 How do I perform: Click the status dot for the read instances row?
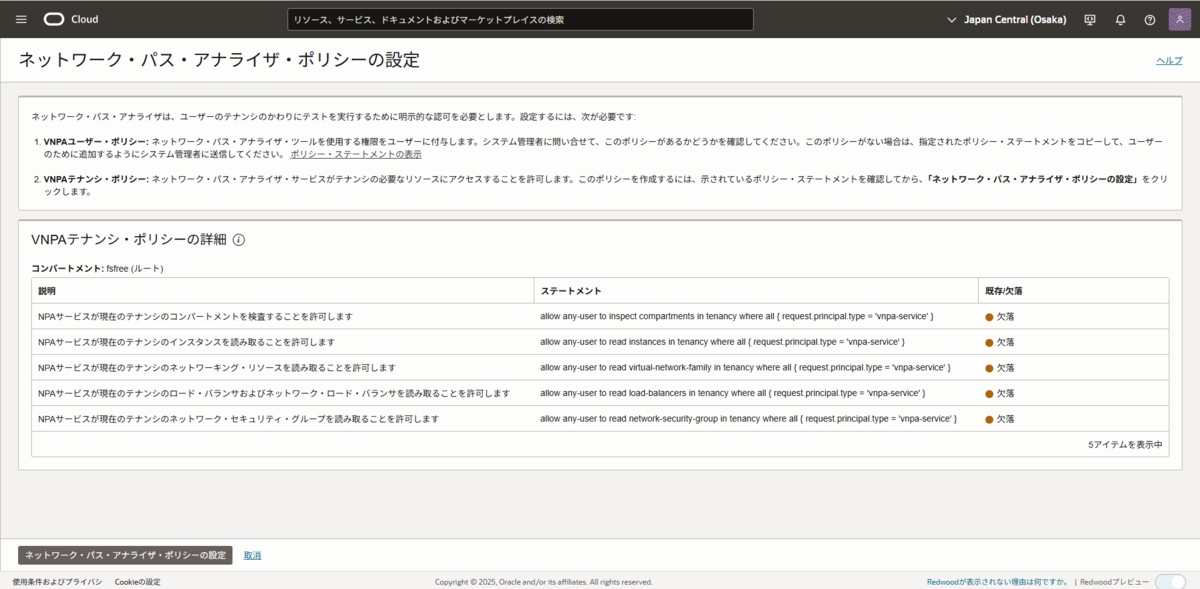pyautogui.click(x=989, y=342)
